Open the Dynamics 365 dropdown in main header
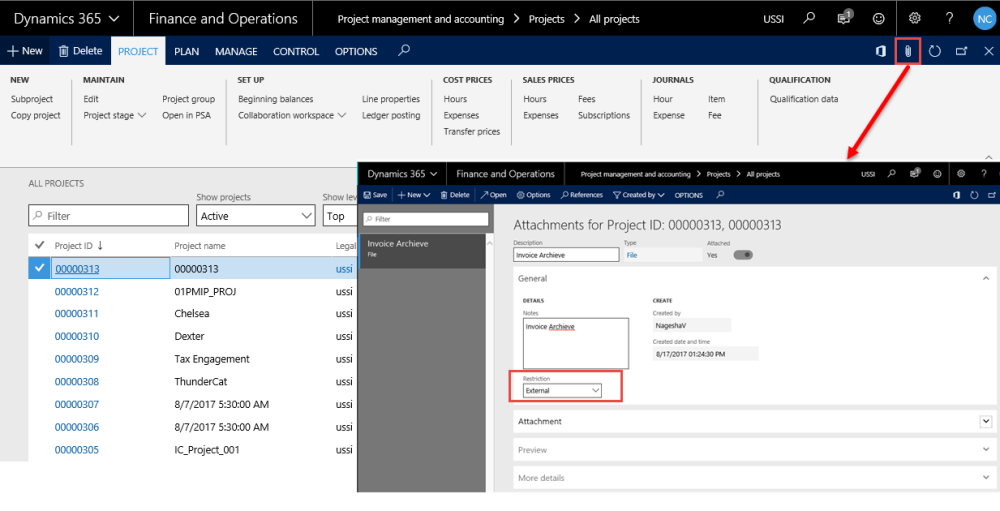The height and width of the screenshot is (511, 1000). tap(66, 19)
